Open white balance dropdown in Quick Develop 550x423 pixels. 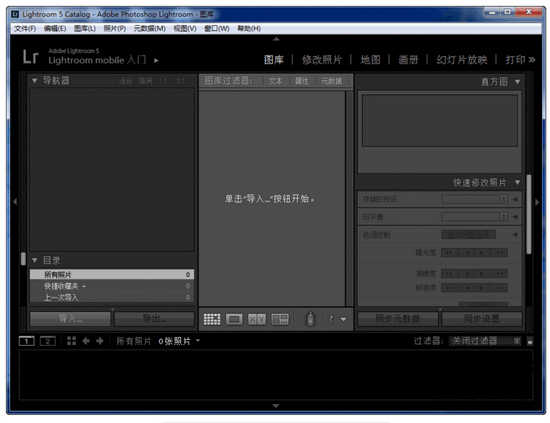pyautogui.click(x=475, y=217)
